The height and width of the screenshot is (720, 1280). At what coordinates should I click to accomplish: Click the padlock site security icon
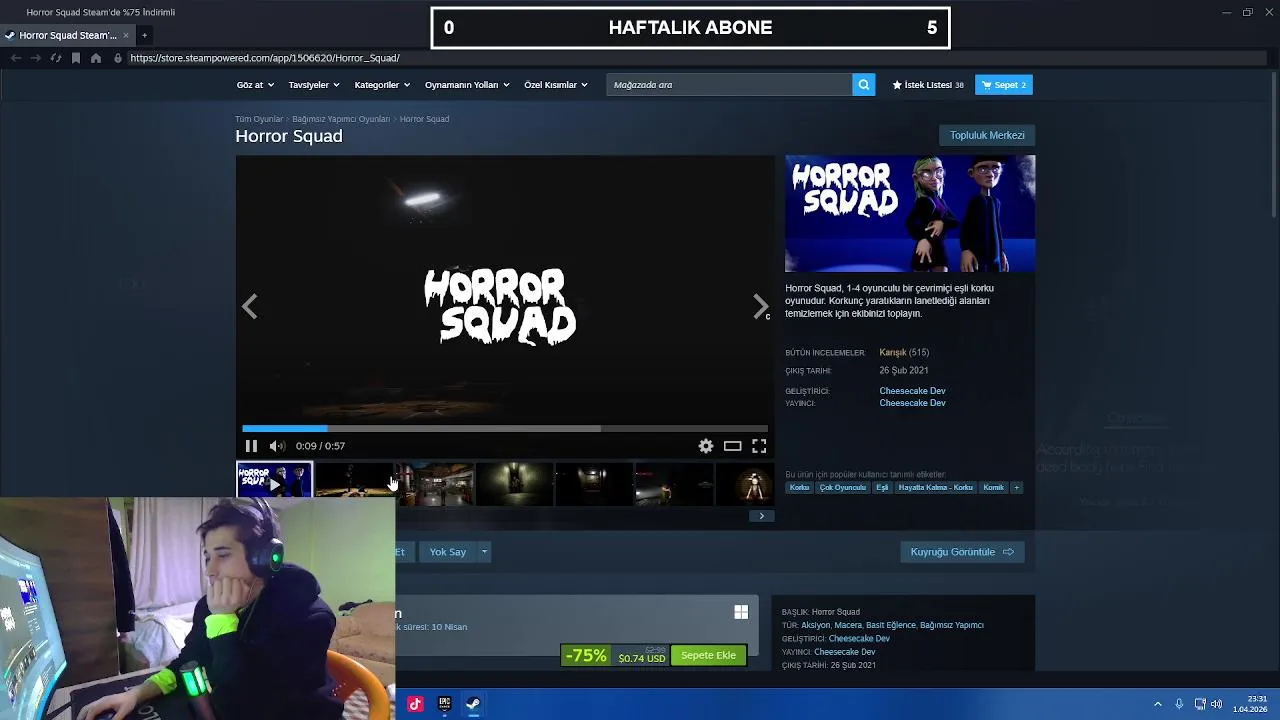(118, 58)
